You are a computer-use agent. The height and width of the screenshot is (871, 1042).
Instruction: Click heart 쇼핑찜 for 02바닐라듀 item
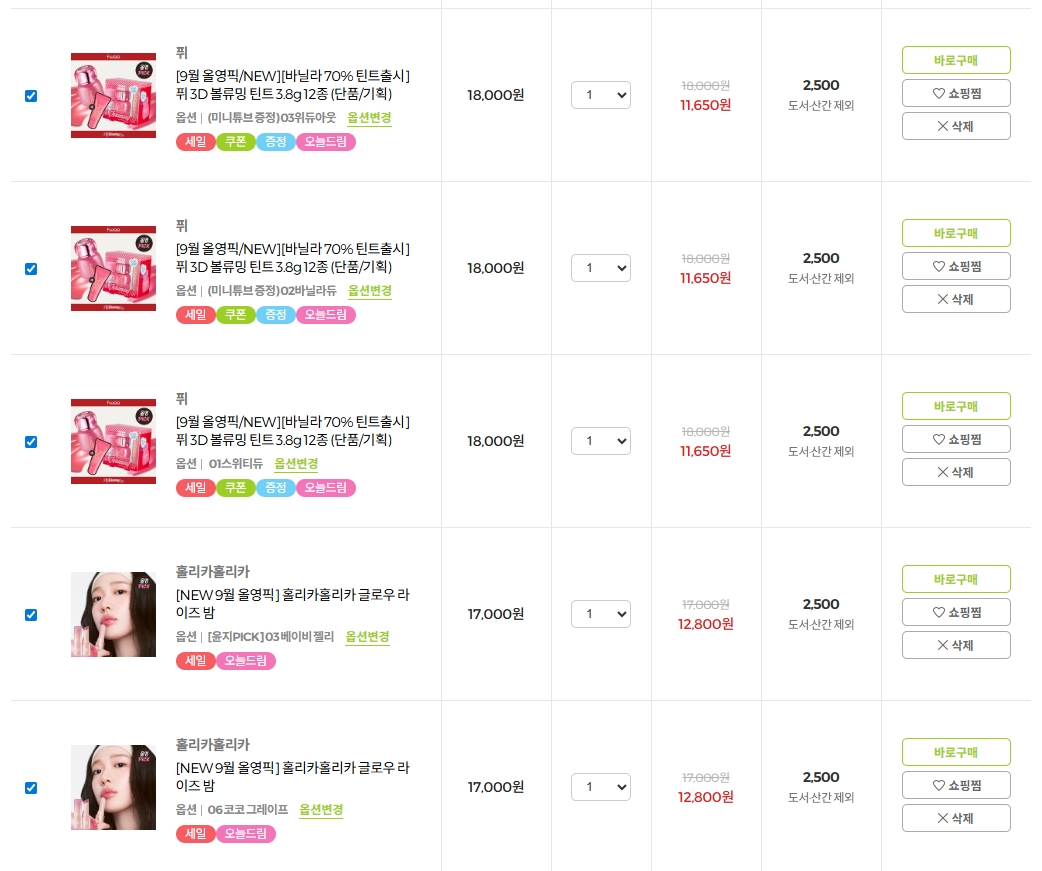coord(956,266)
